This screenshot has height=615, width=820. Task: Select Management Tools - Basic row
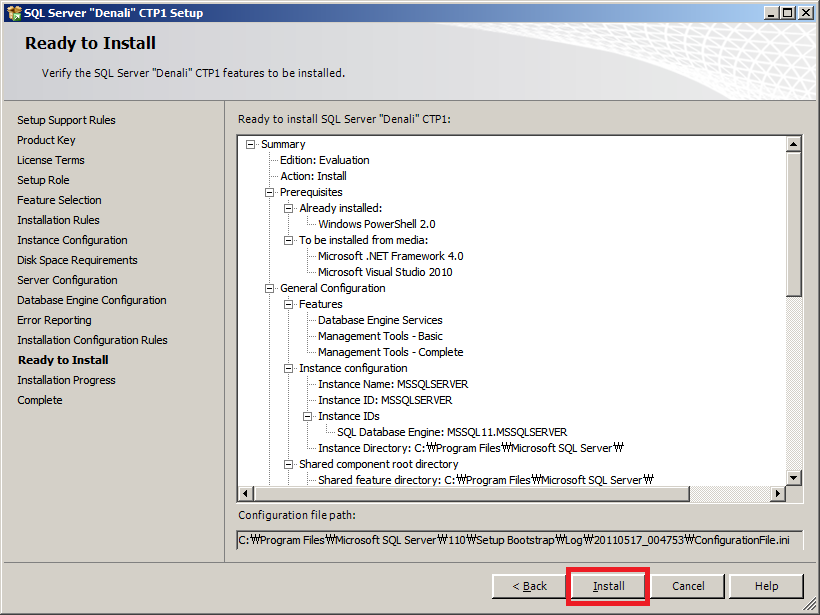(380, 336)
